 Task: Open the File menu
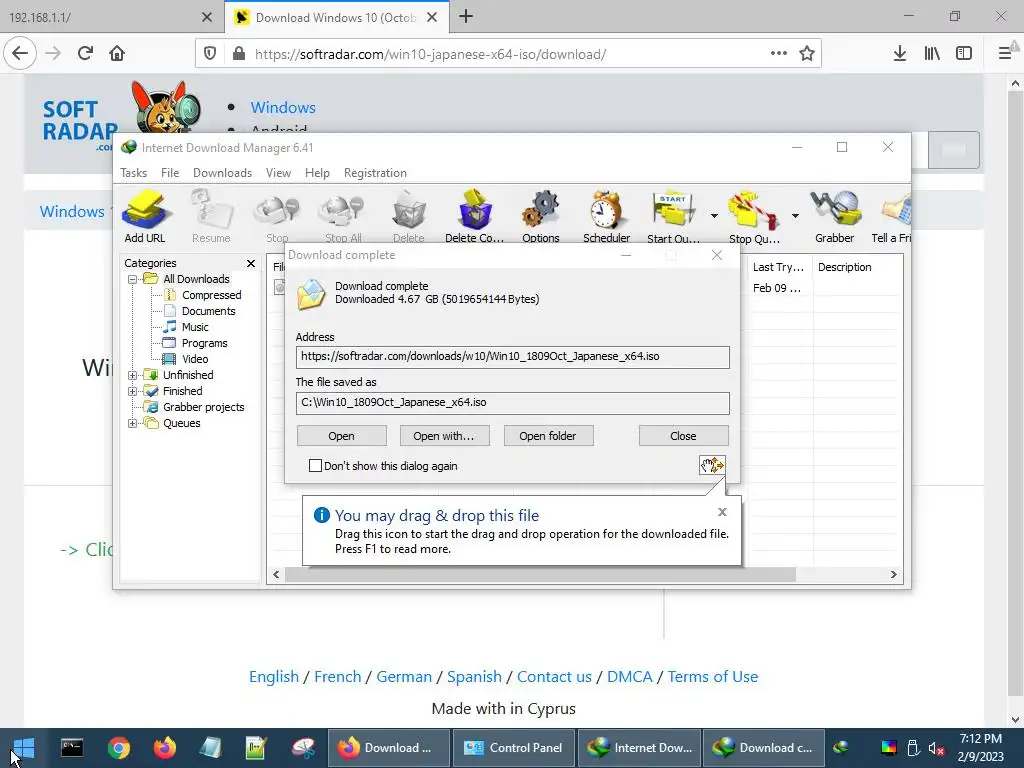(170, 173)
